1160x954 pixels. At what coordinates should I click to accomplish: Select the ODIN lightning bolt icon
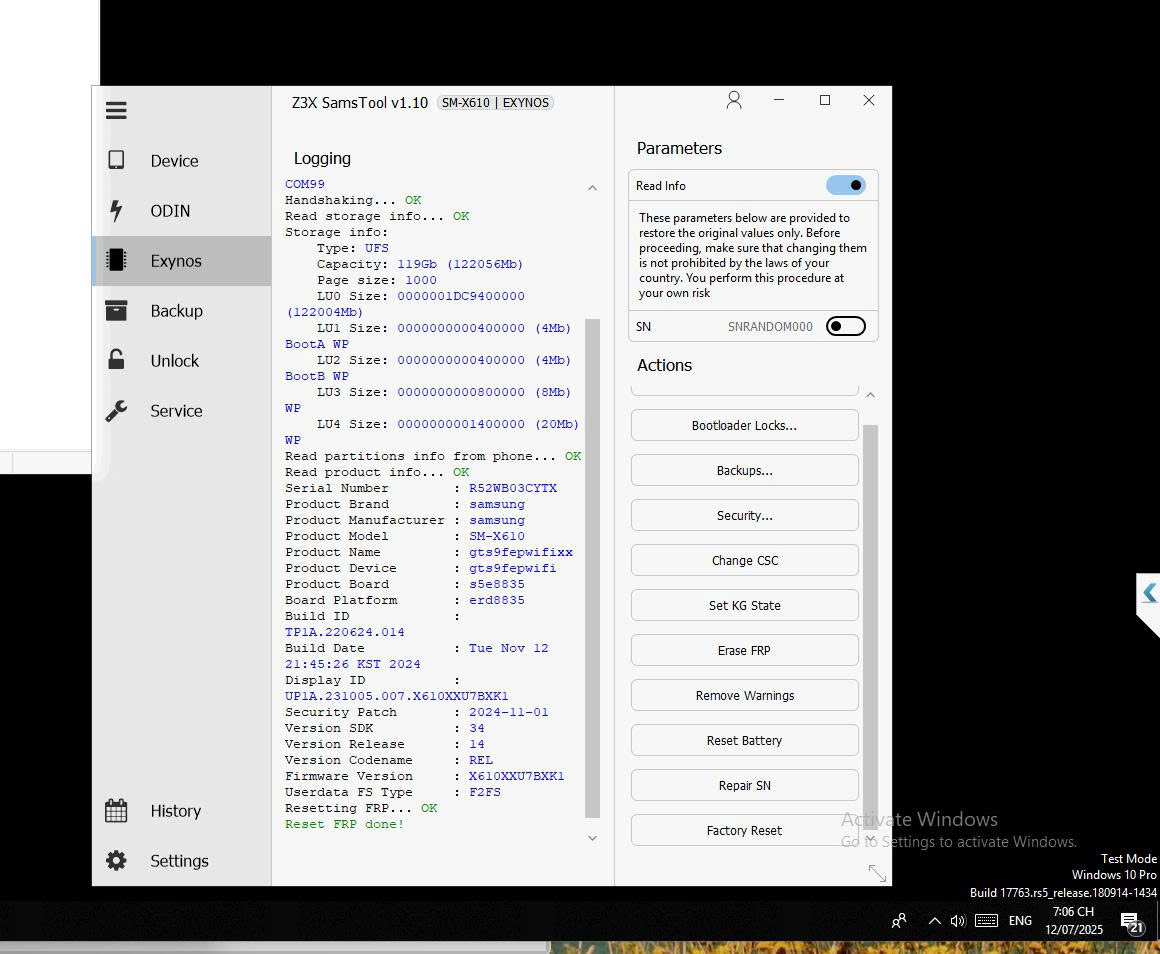116,210
